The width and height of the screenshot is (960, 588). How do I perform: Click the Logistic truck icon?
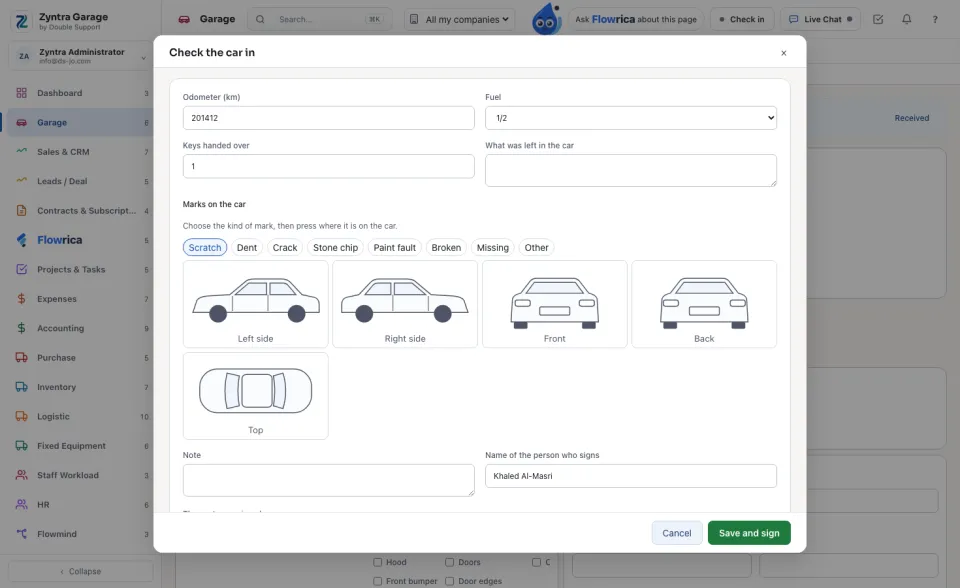[x=21, y=416]
